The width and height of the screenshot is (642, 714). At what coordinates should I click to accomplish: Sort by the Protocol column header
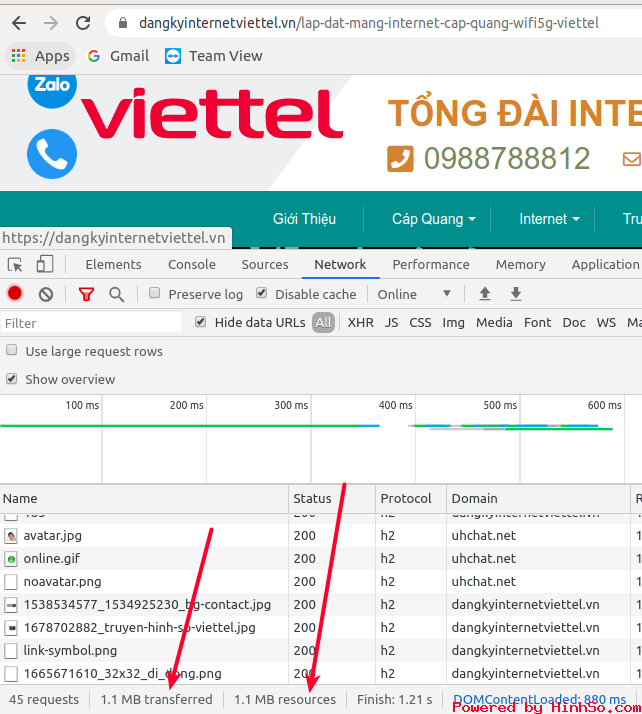point(411,499)
